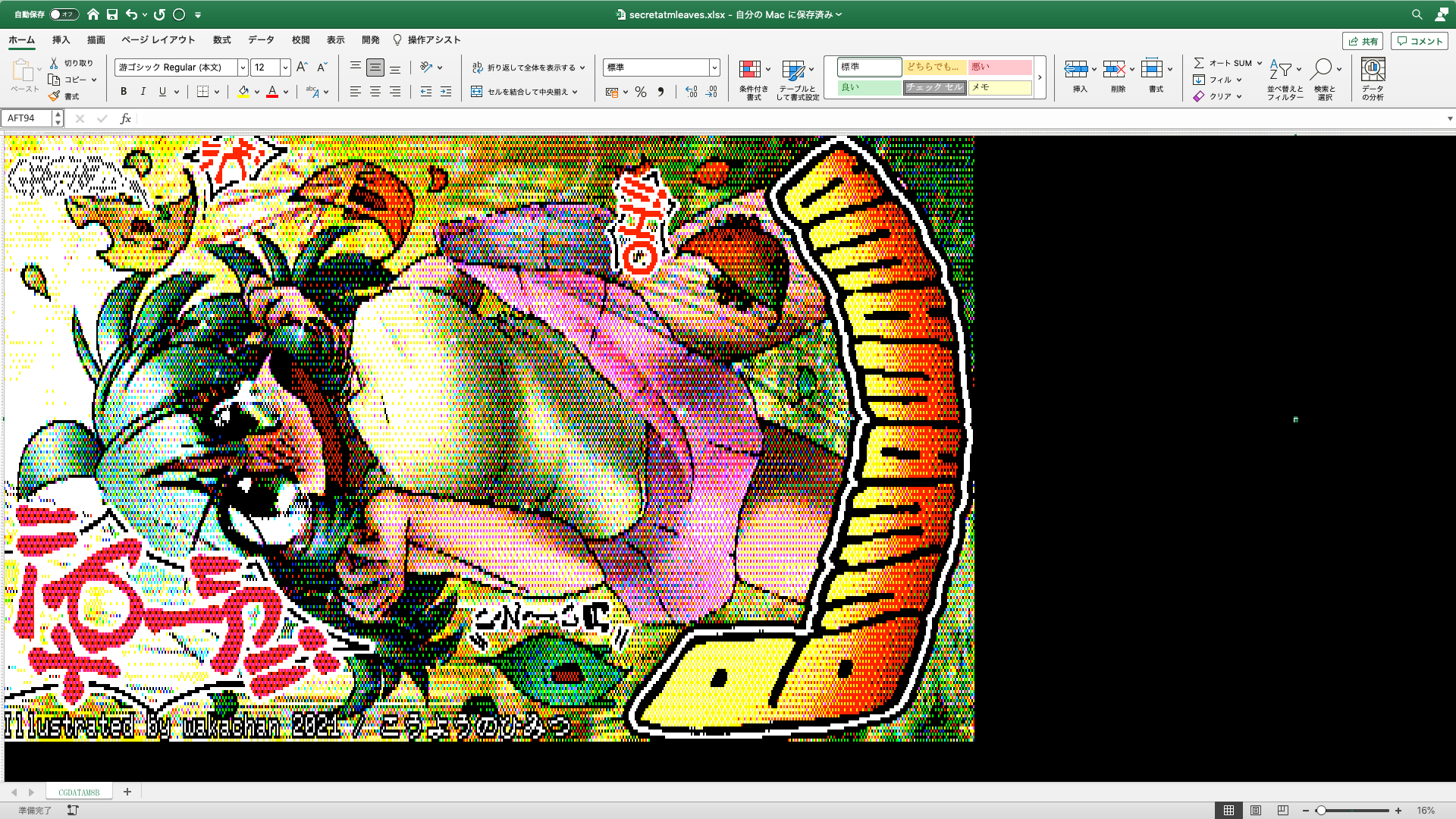
Task: Click the Save floppy disk icon
Action: coord(112,14)
